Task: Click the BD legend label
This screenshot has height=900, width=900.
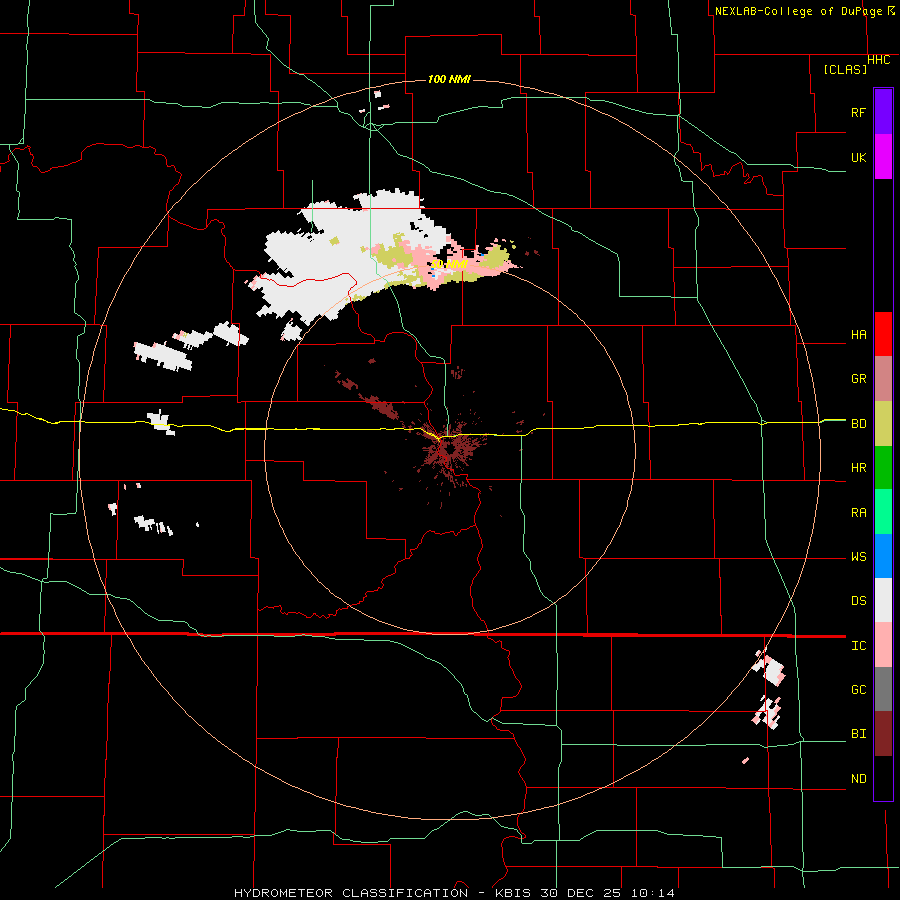Action: pyautogui.click(x=858, y=424)
